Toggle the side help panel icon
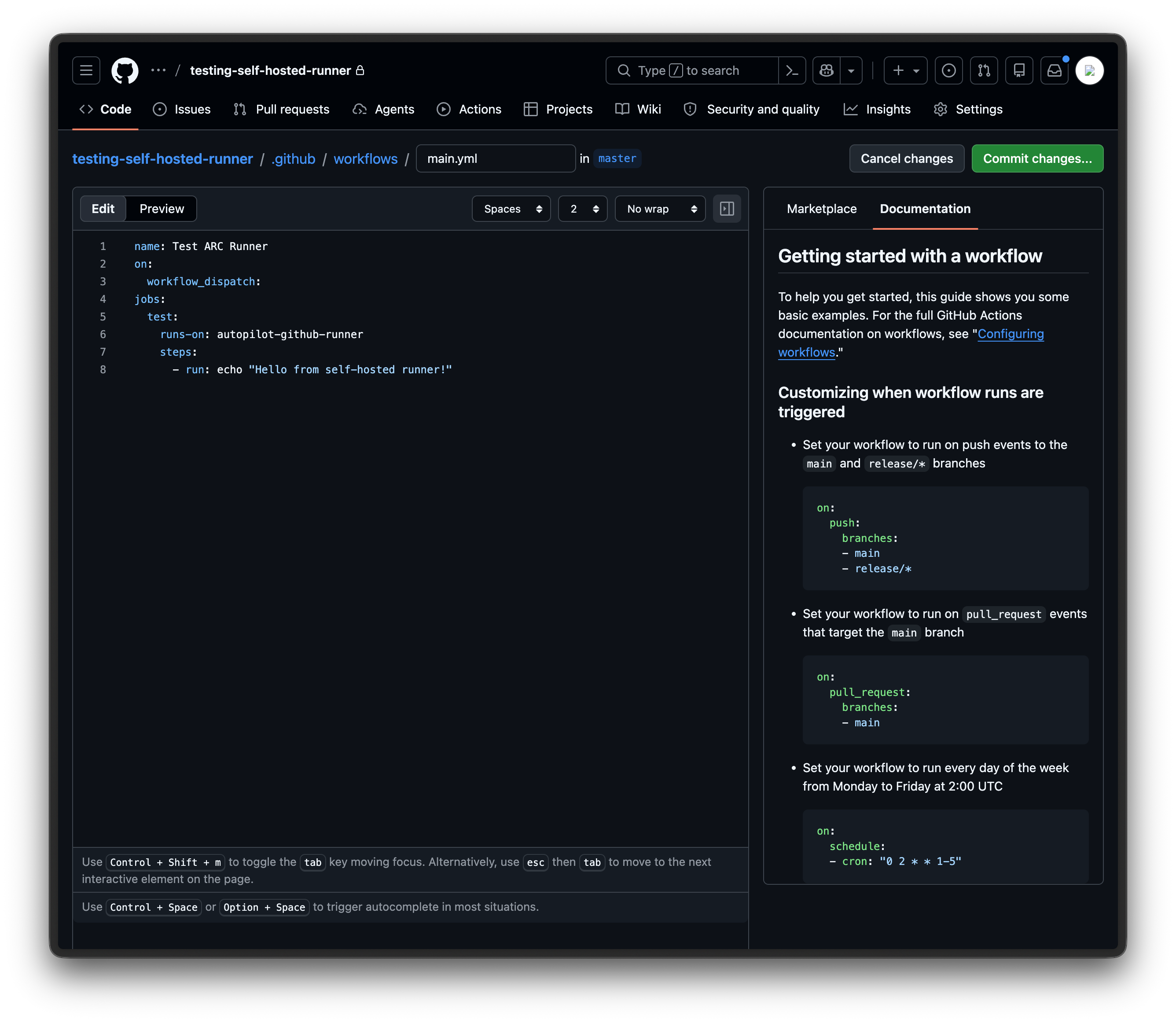This screenshot has width=1176, height=1023. (727, 209)
